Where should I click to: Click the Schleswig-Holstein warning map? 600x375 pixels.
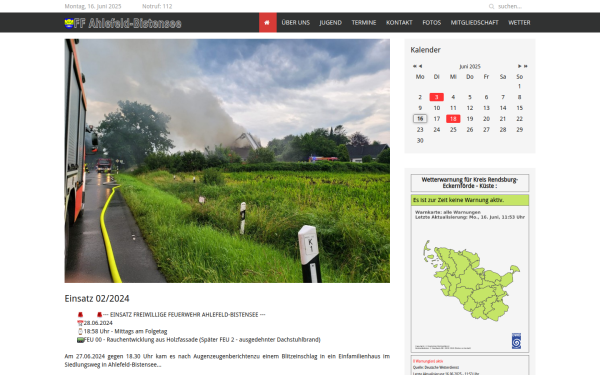click(471, 280)
